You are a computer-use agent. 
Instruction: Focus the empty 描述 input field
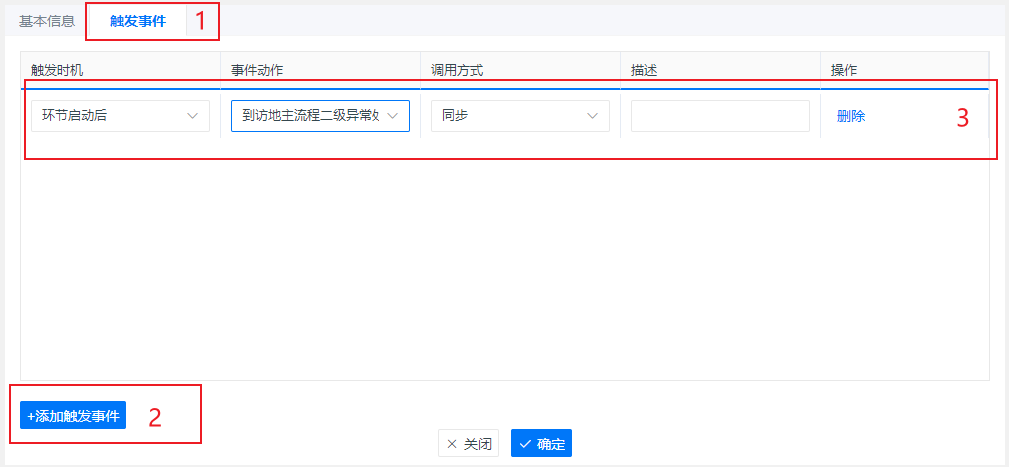[720, 116]
